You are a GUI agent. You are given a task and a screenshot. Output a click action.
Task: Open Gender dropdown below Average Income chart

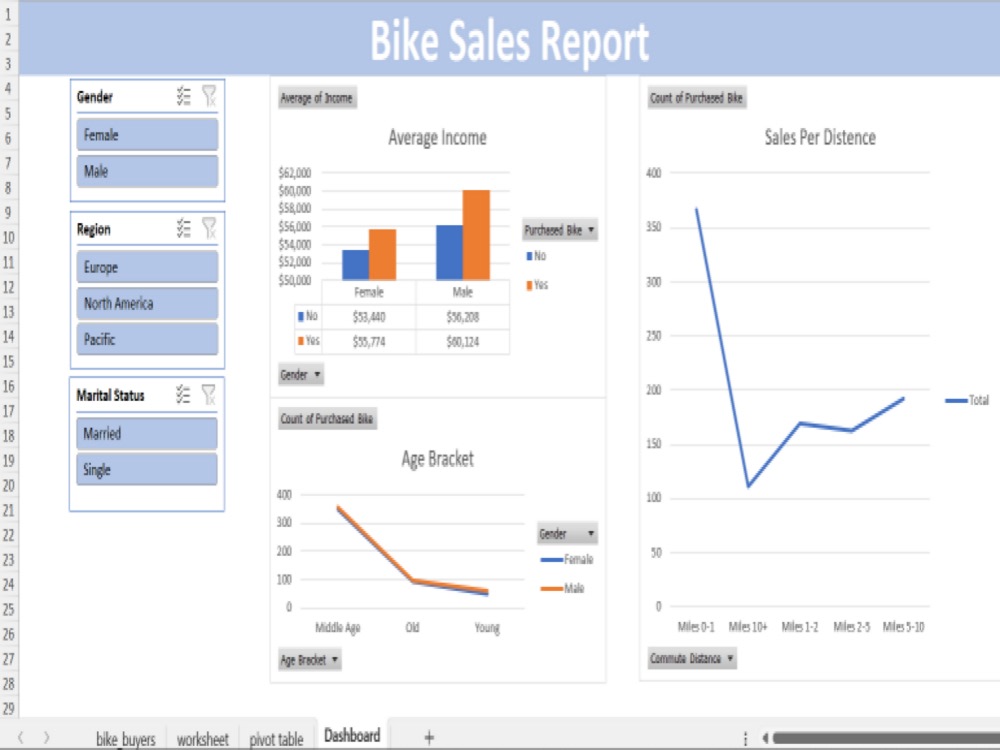(300, 374)
